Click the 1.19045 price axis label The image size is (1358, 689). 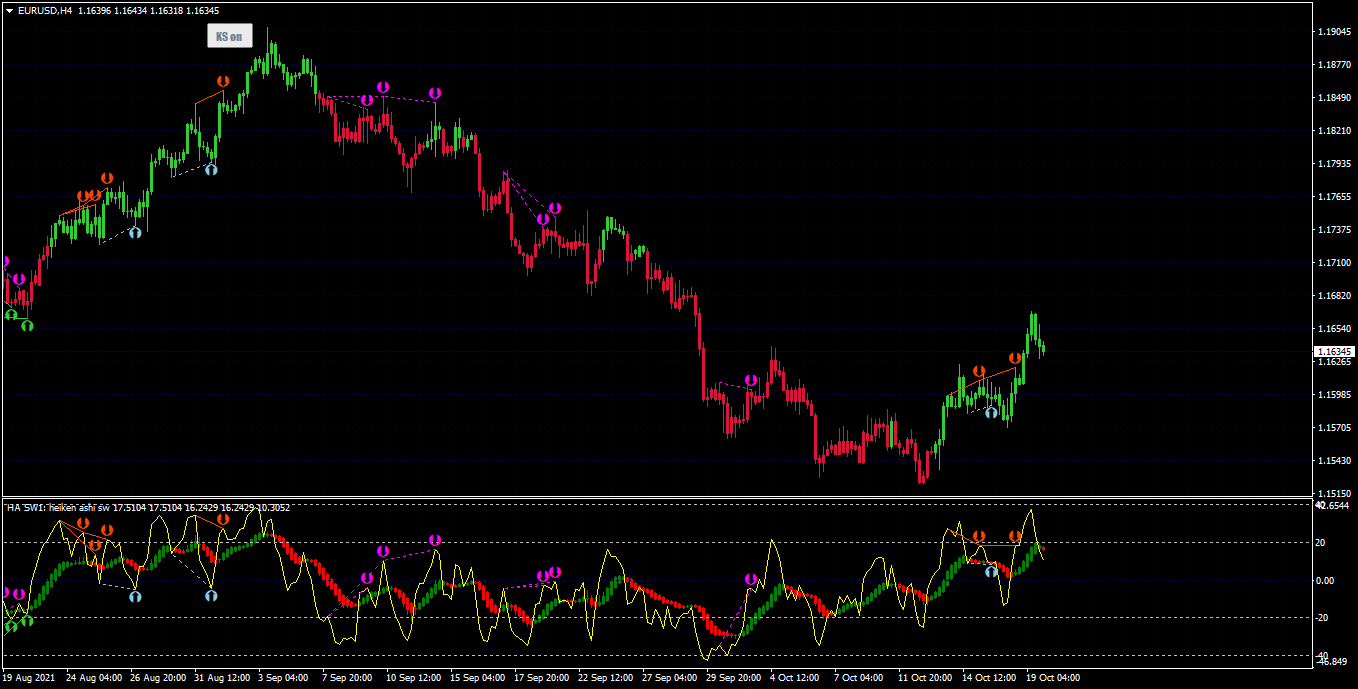[x=1333, y=32]
